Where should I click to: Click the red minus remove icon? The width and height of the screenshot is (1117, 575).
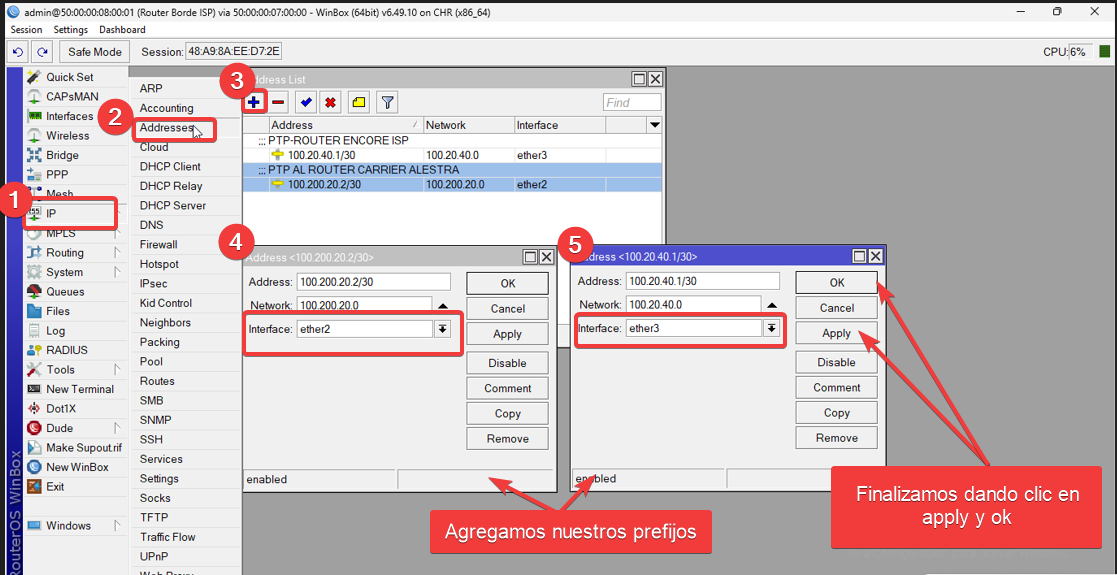coord(279,102)
